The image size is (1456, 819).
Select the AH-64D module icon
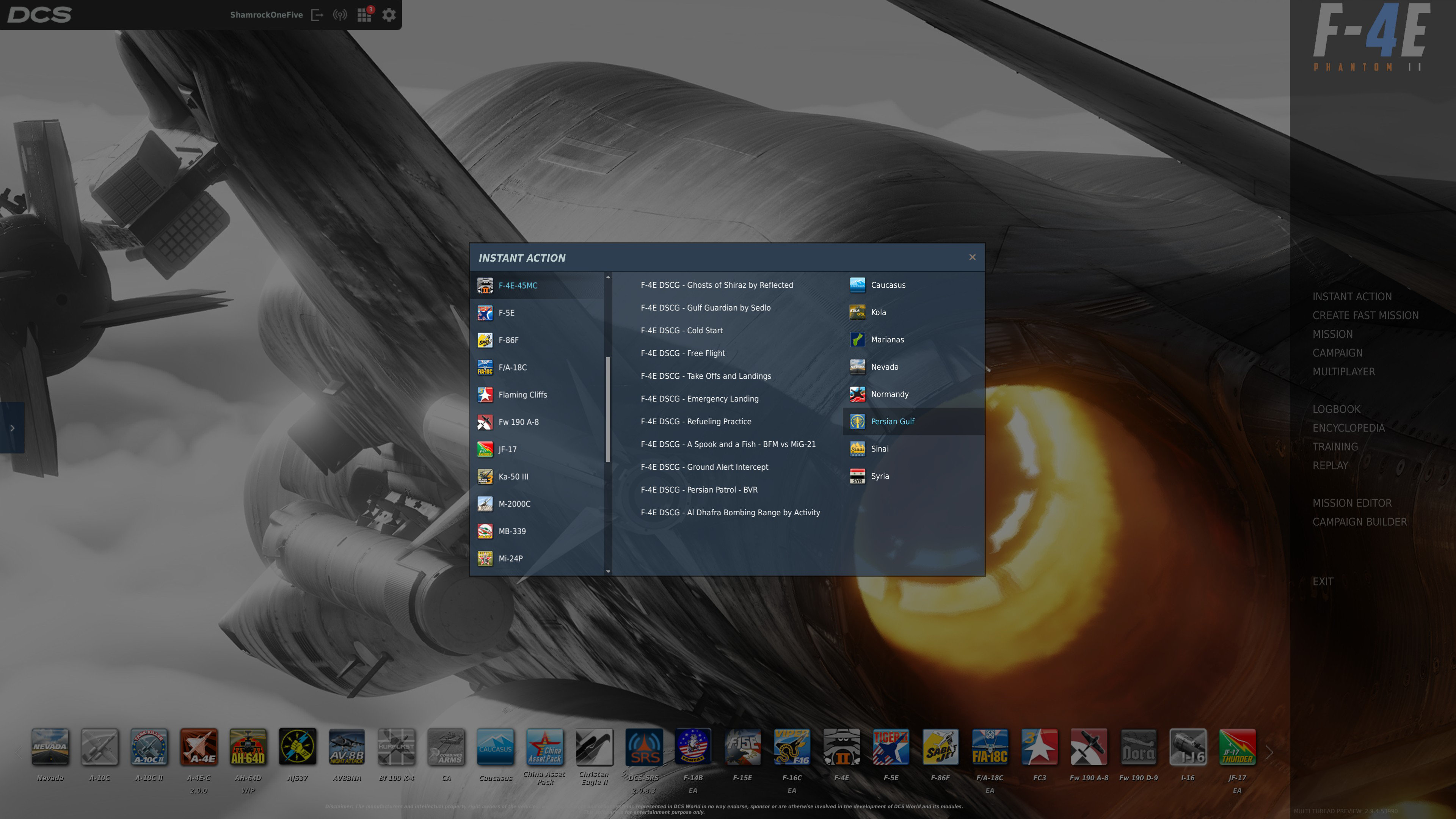(x=248, y=747)
